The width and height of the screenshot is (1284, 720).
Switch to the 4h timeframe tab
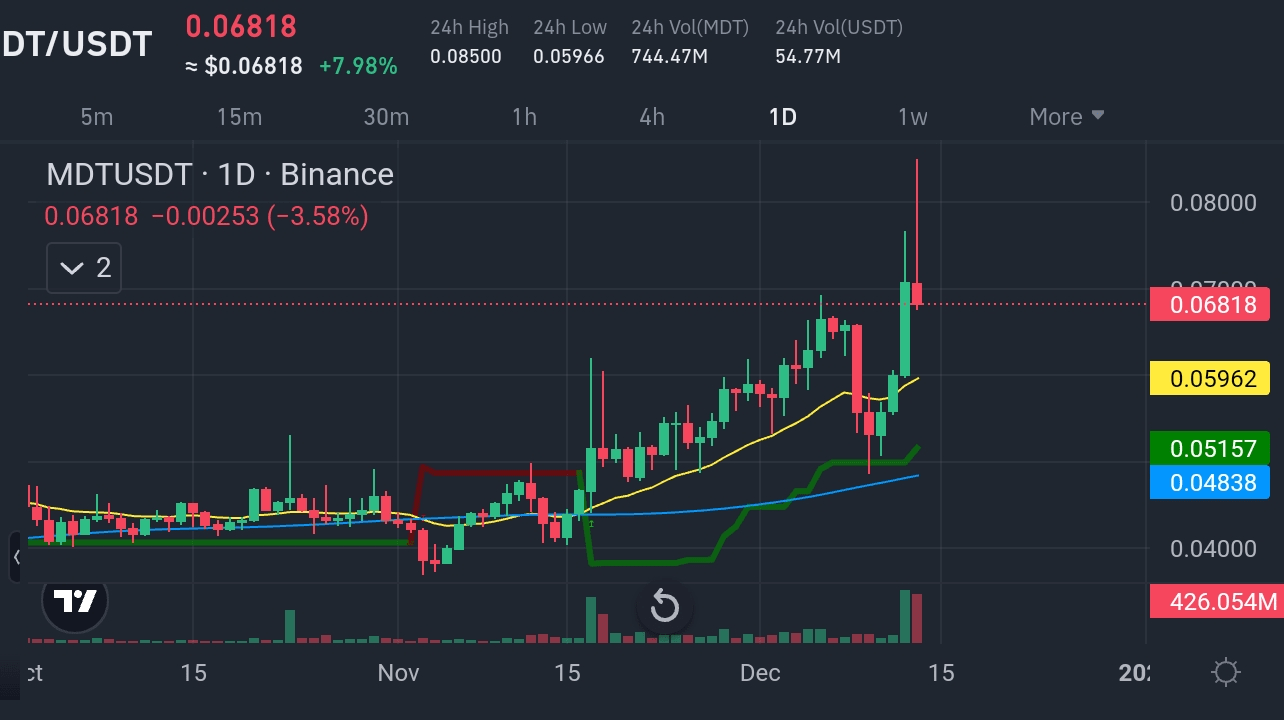point(651,117)
